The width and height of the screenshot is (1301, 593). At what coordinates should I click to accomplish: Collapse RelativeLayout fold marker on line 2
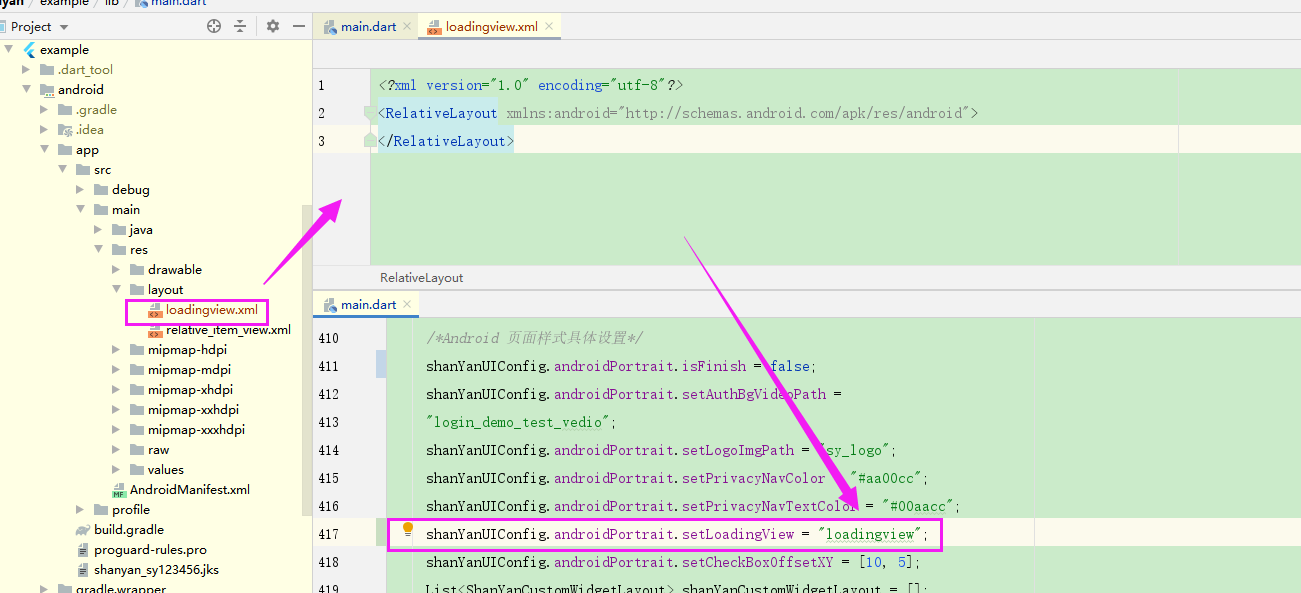click(370, 113)
